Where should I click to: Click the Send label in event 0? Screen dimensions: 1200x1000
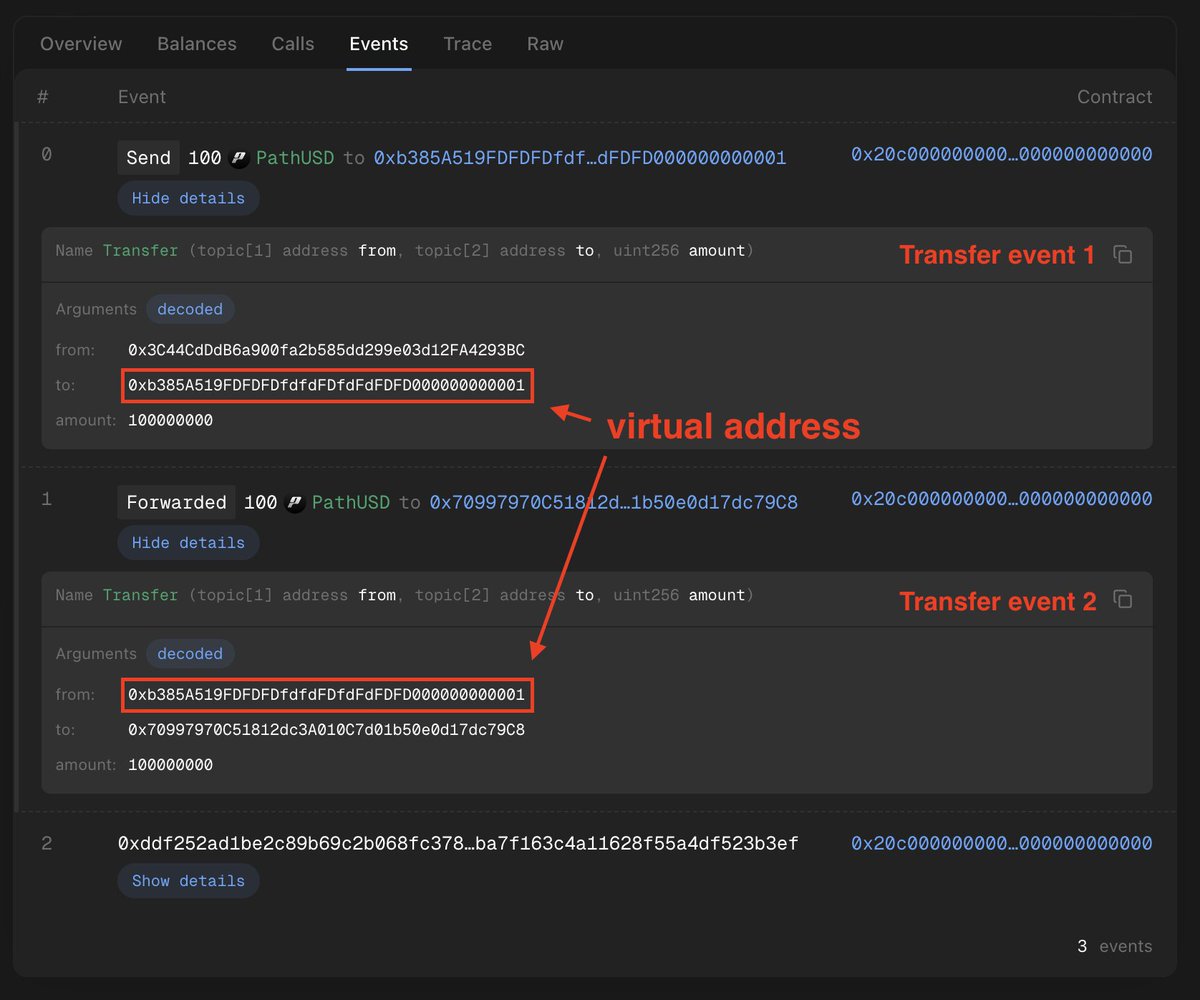click(148, 158)
